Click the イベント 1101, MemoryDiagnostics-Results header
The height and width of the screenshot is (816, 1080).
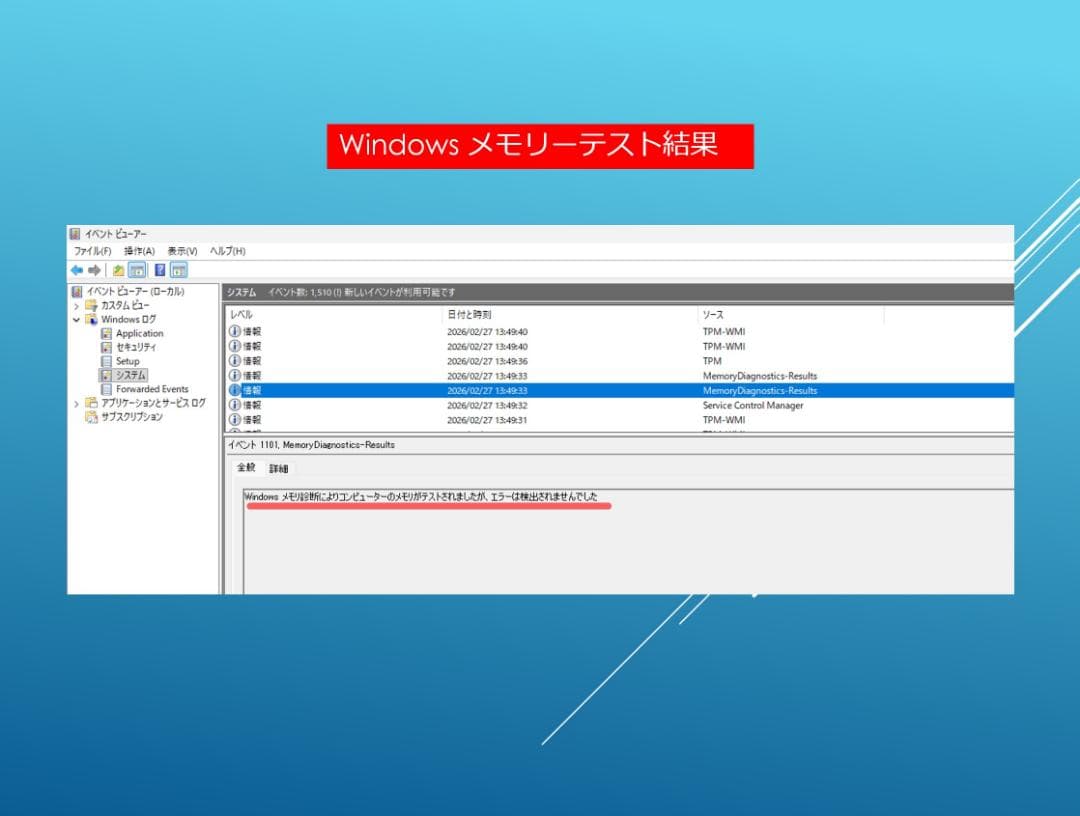pos(311,445)
